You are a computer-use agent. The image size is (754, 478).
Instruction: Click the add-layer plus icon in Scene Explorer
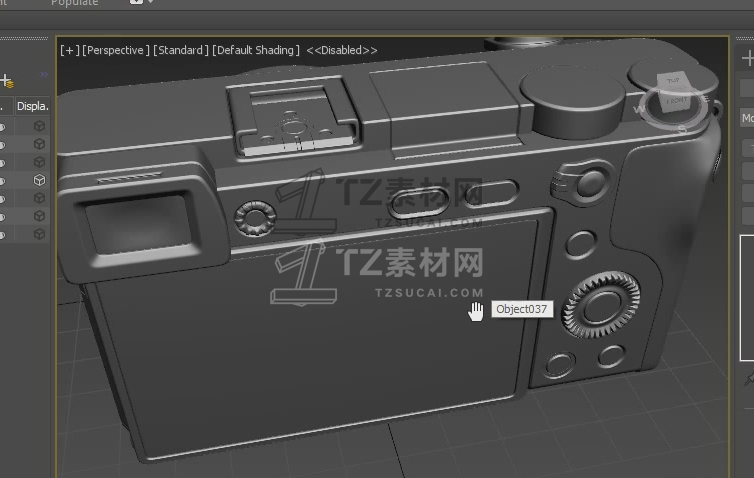pyautogui.click(x=7, y=81)
